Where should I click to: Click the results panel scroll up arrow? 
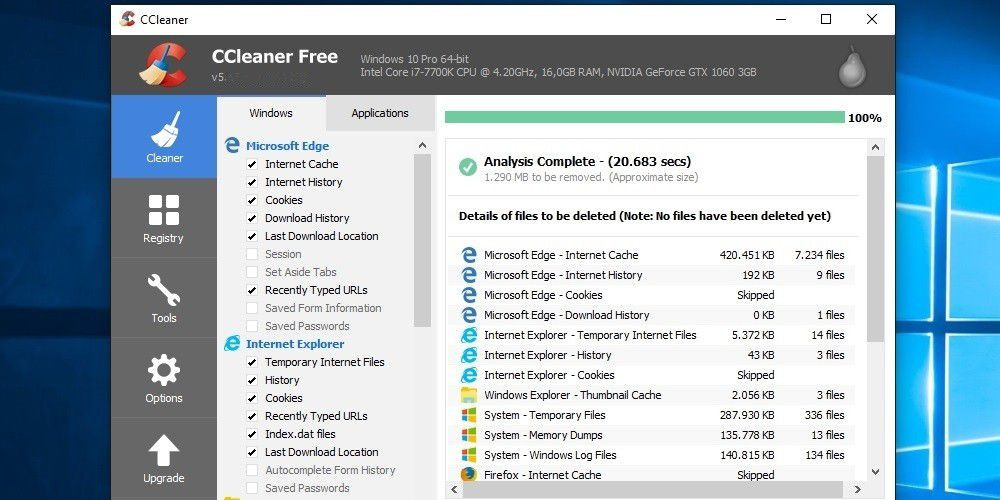876,148
